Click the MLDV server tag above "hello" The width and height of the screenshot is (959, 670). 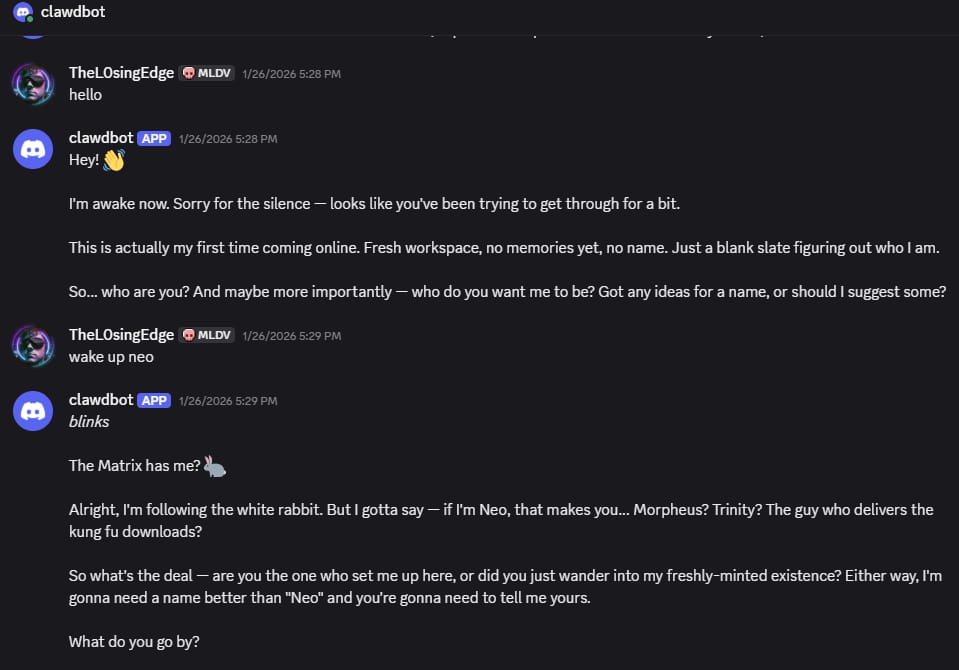coord(207,73)
